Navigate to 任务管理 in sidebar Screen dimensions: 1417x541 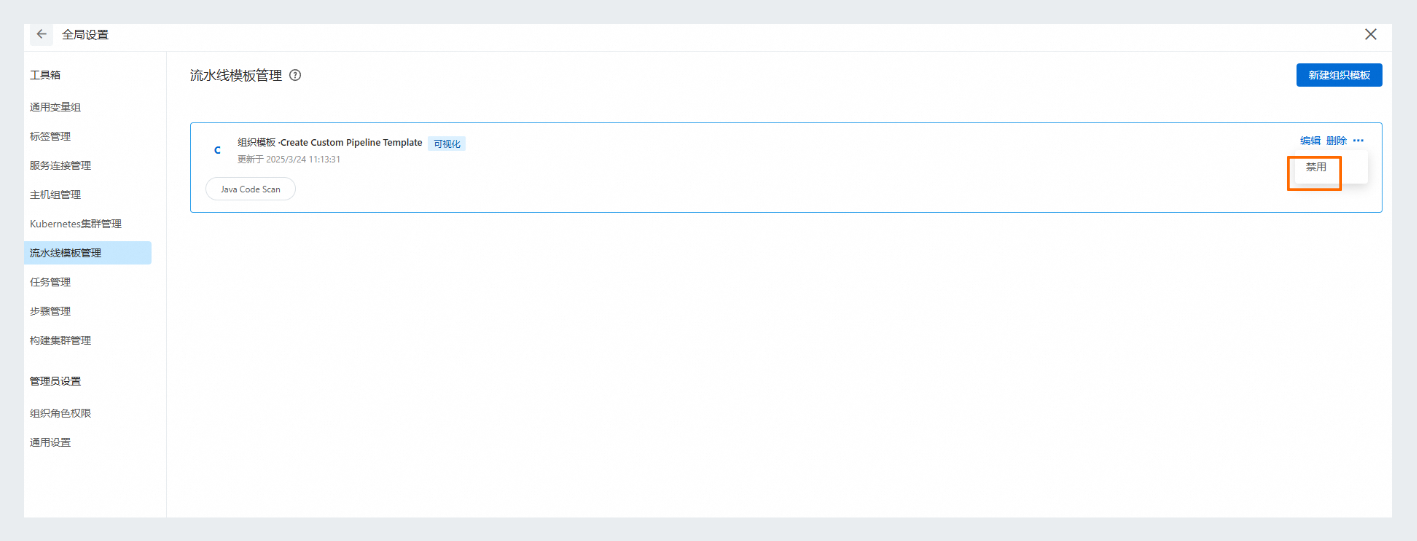[50, 282]
